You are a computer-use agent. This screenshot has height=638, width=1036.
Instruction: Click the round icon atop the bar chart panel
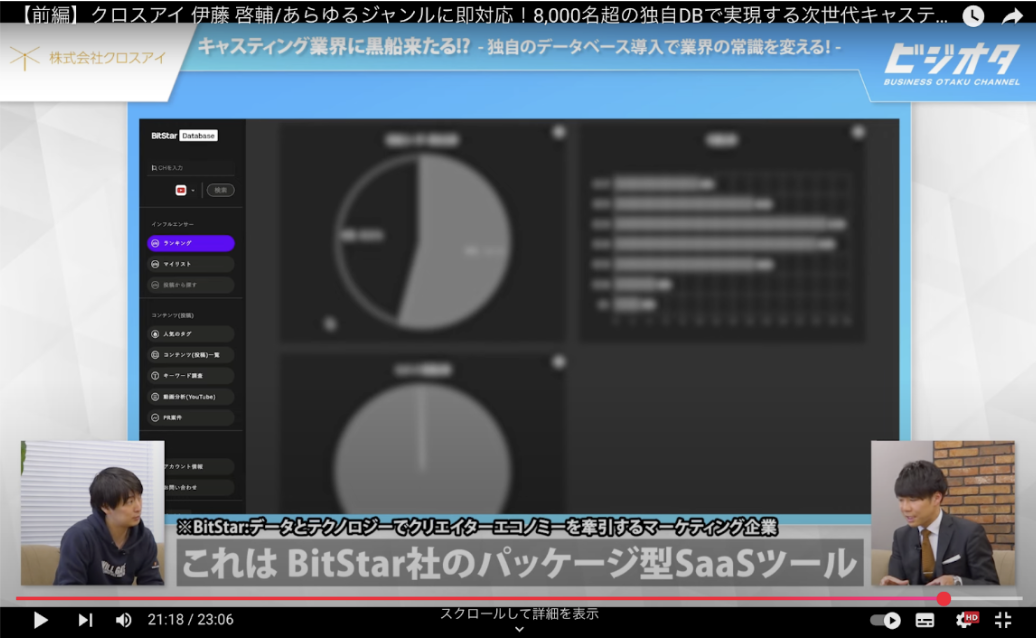(x=858, y=132)
